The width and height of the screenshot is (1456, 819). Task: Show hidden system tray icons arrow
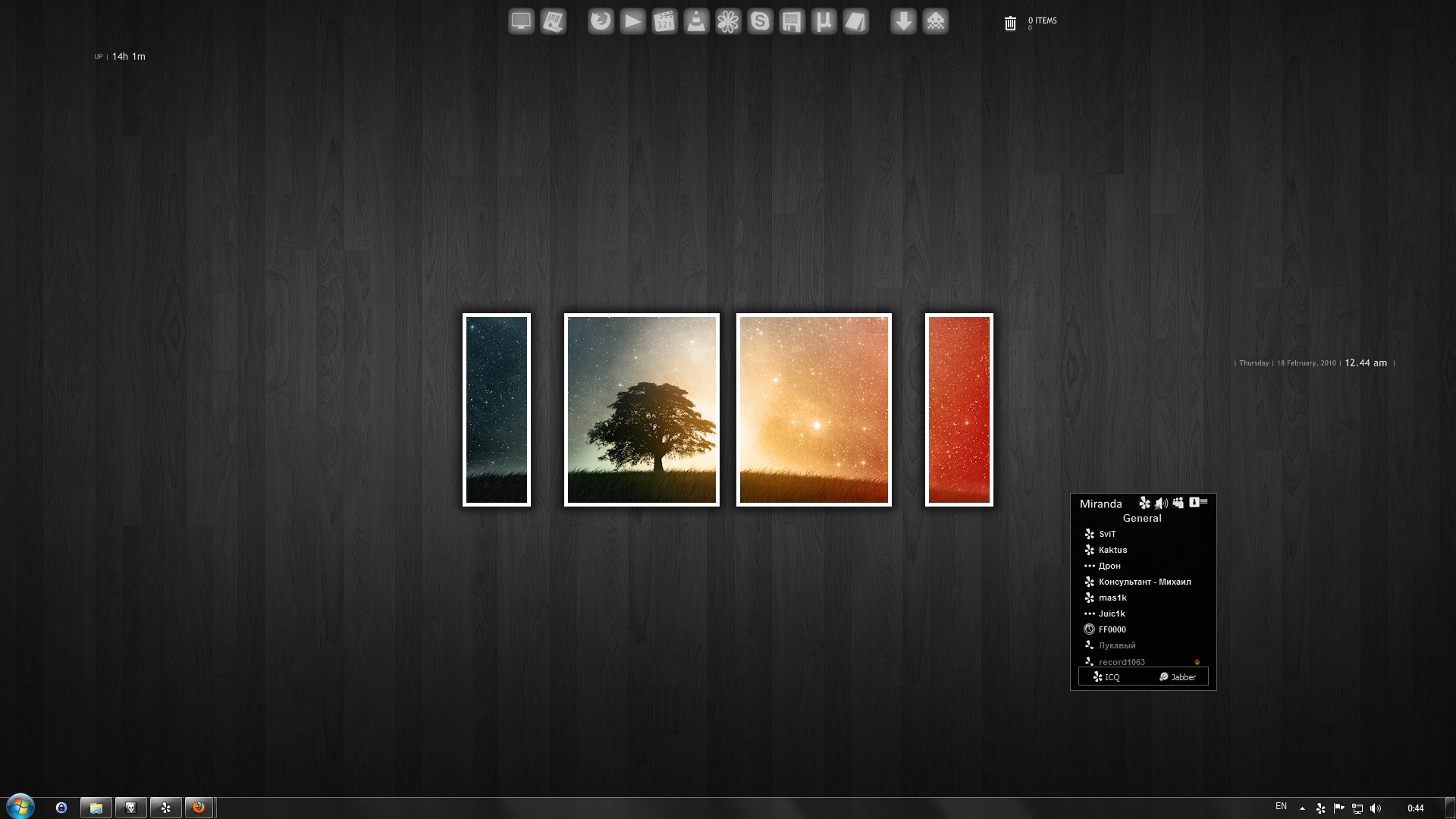pos(1302,808)
